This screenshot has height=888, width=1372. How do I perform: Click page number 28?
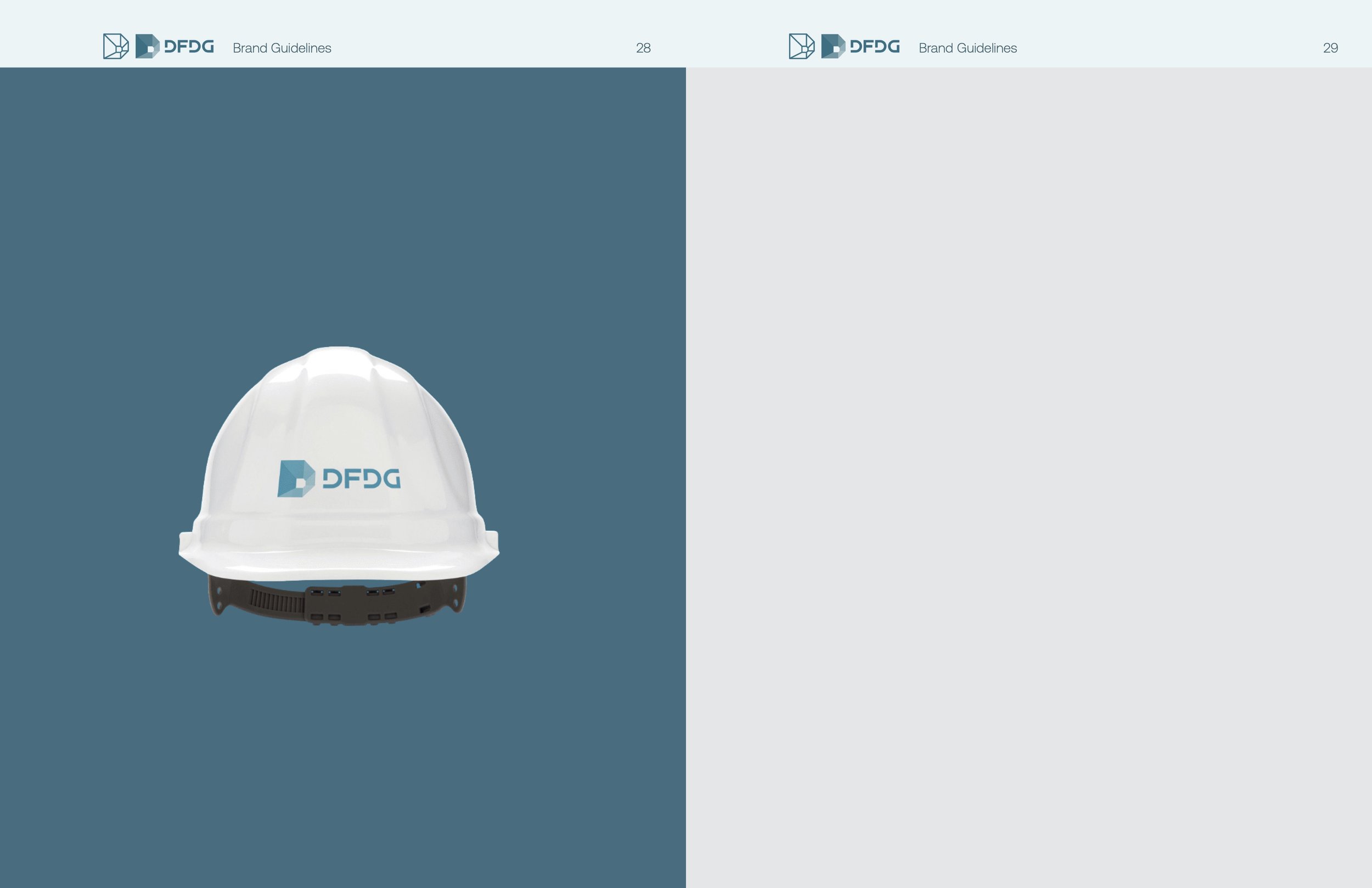pos(643,48)
